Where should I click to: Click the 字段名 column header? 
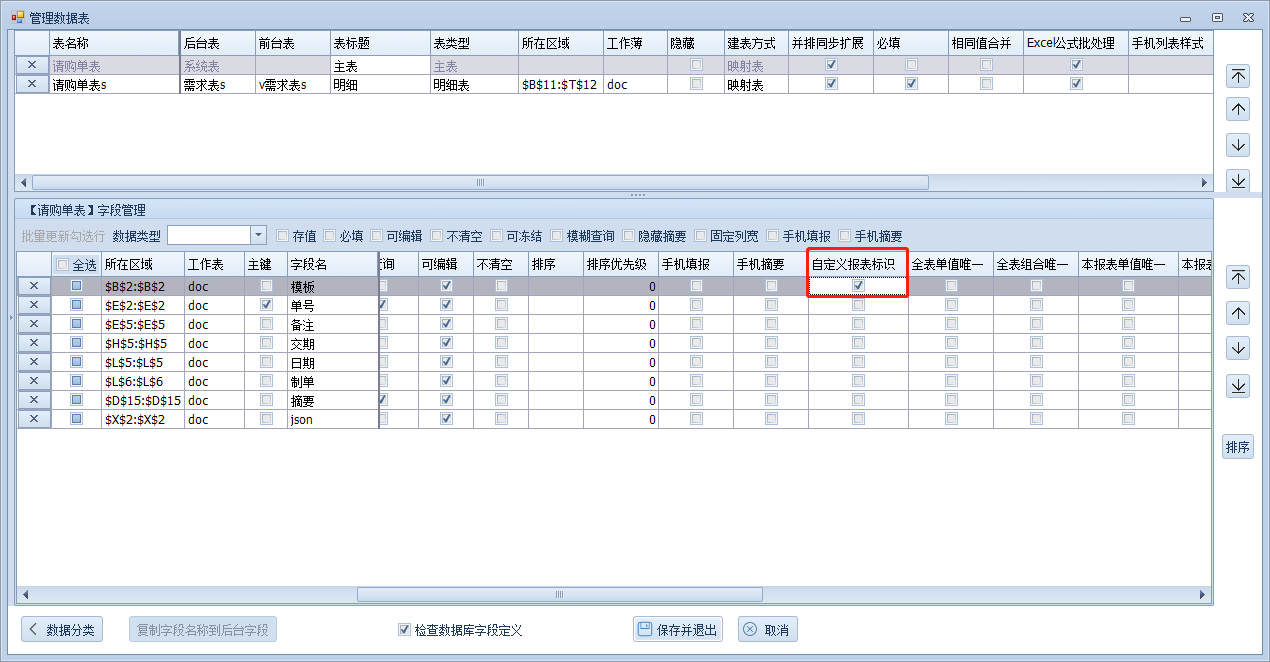click(331, 264)
